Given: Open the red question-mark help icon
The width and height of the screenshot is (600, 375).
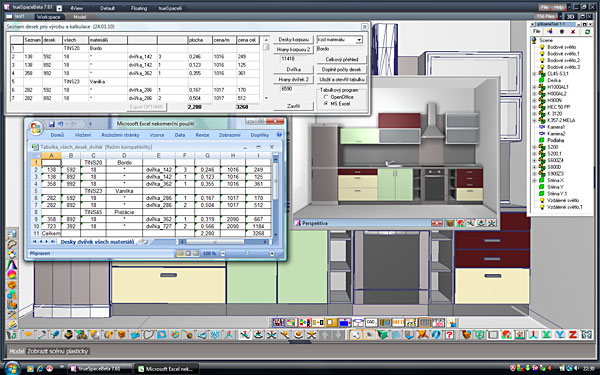Looking at the screenshot, I should tap(449, 335).
